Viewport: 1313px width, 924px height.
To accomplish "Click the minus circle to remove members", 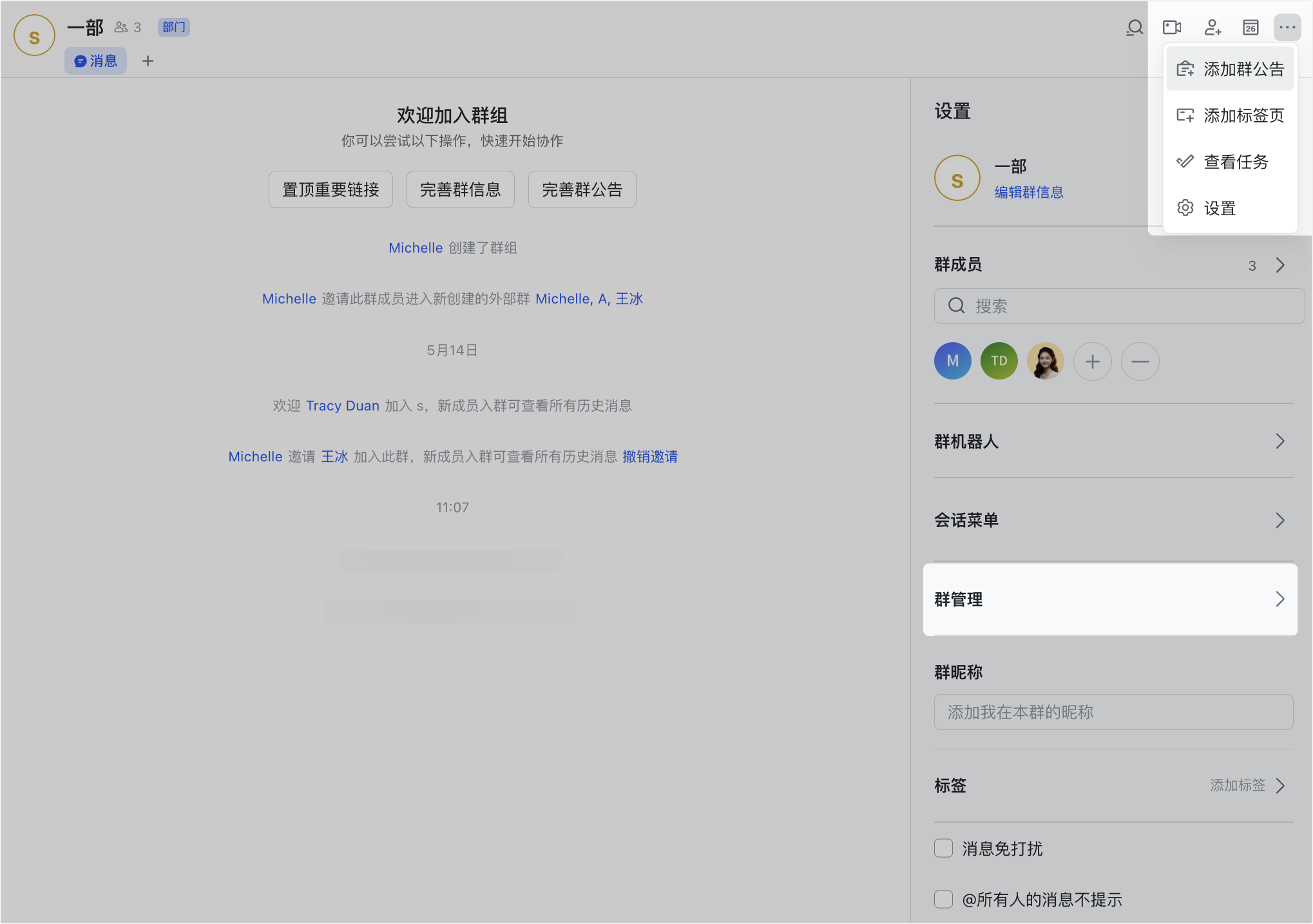I will (1140, 361).
